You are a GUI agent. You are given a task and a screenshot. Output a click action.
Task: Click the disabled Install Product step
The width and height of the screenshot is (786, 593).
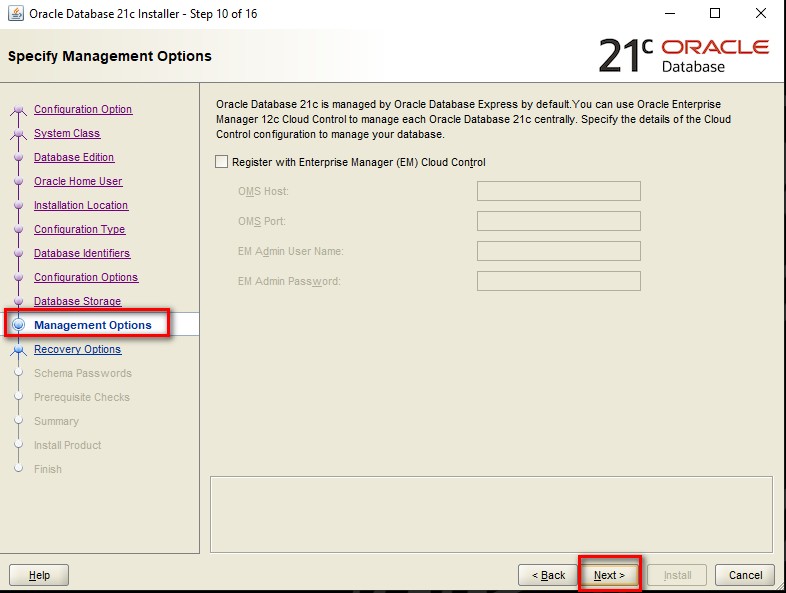click(x=67, y=445)
